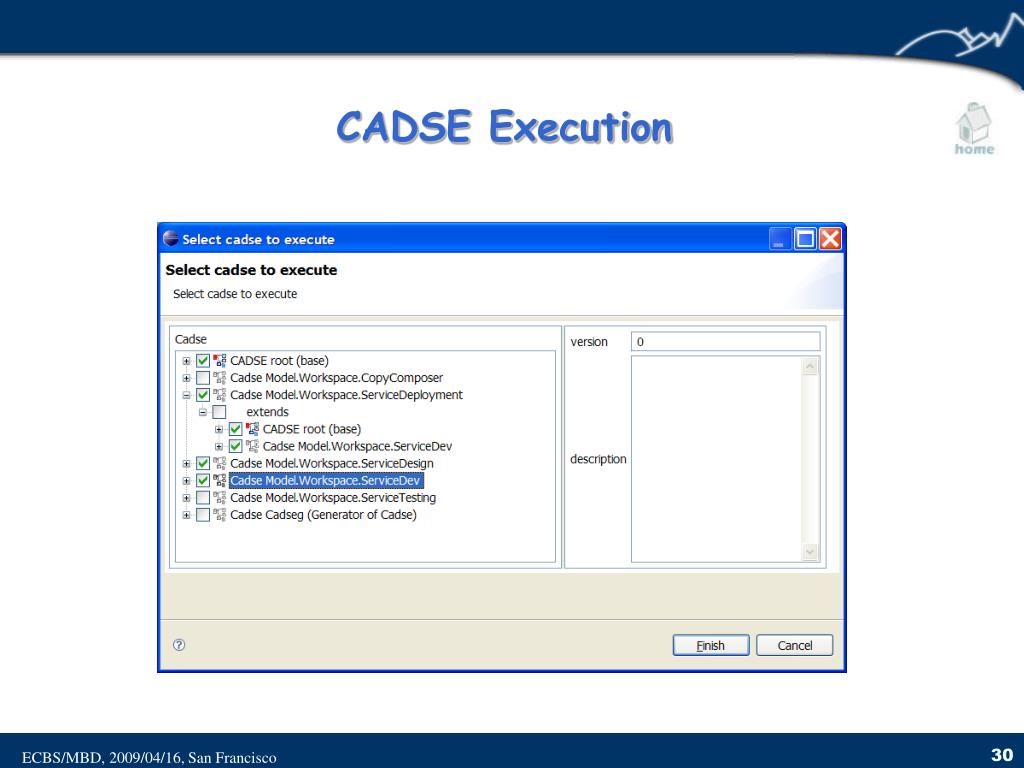
Task: Minimize the Select cadse dialog
Action: click(x=780, y=238)
